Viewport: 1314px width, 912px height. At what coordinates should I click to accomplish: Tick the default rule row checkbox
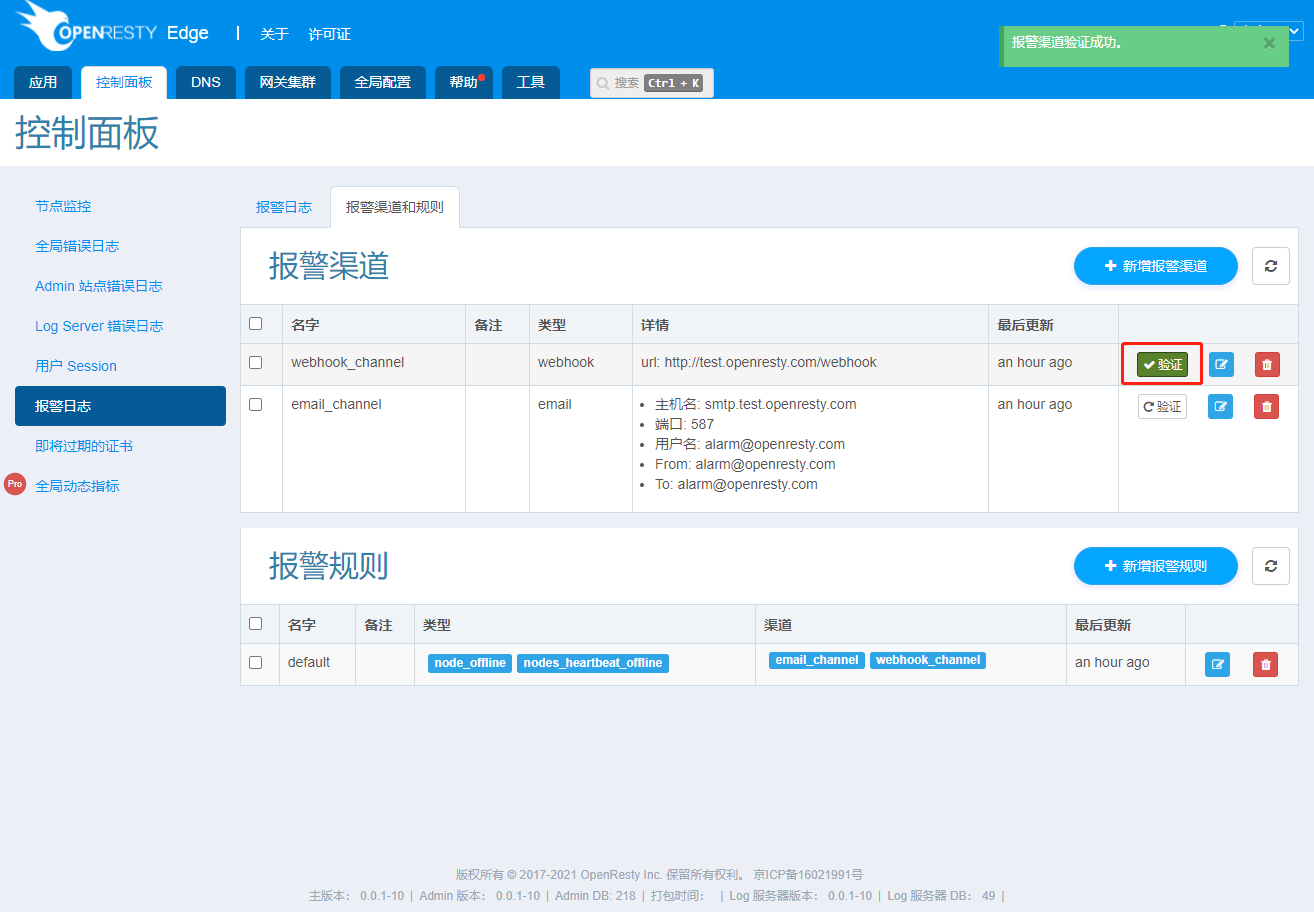255,662
